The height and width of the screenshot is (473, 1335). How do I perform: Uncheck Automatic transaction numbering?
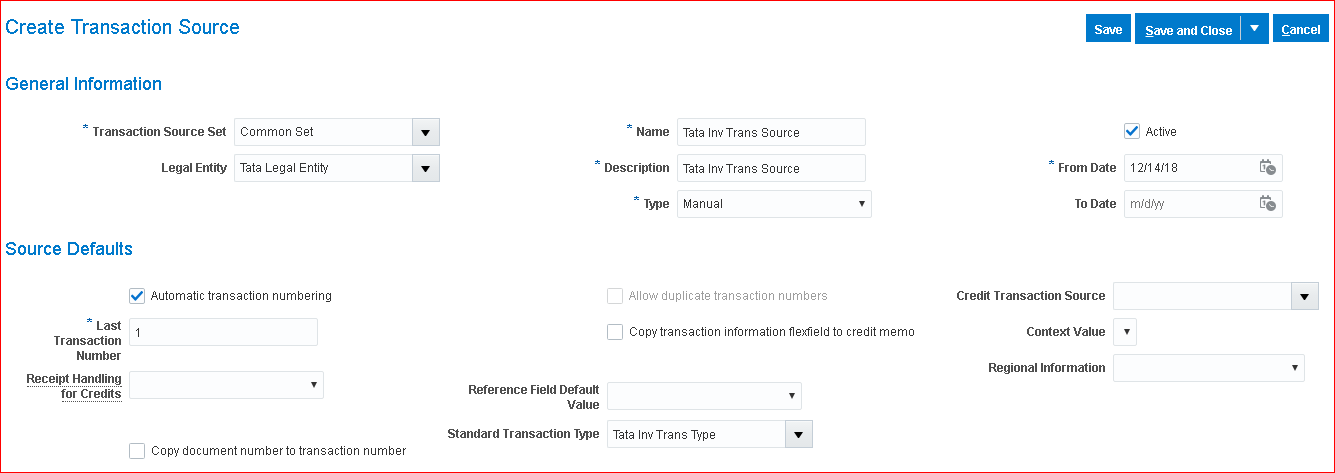(x=137, y=296)
